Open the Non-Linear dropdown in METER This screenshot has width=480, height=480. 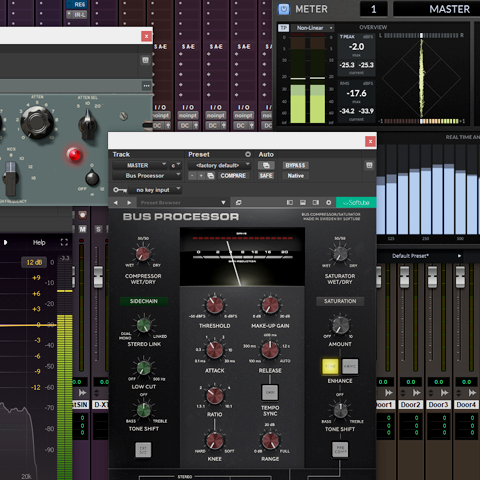pos(313,28)
